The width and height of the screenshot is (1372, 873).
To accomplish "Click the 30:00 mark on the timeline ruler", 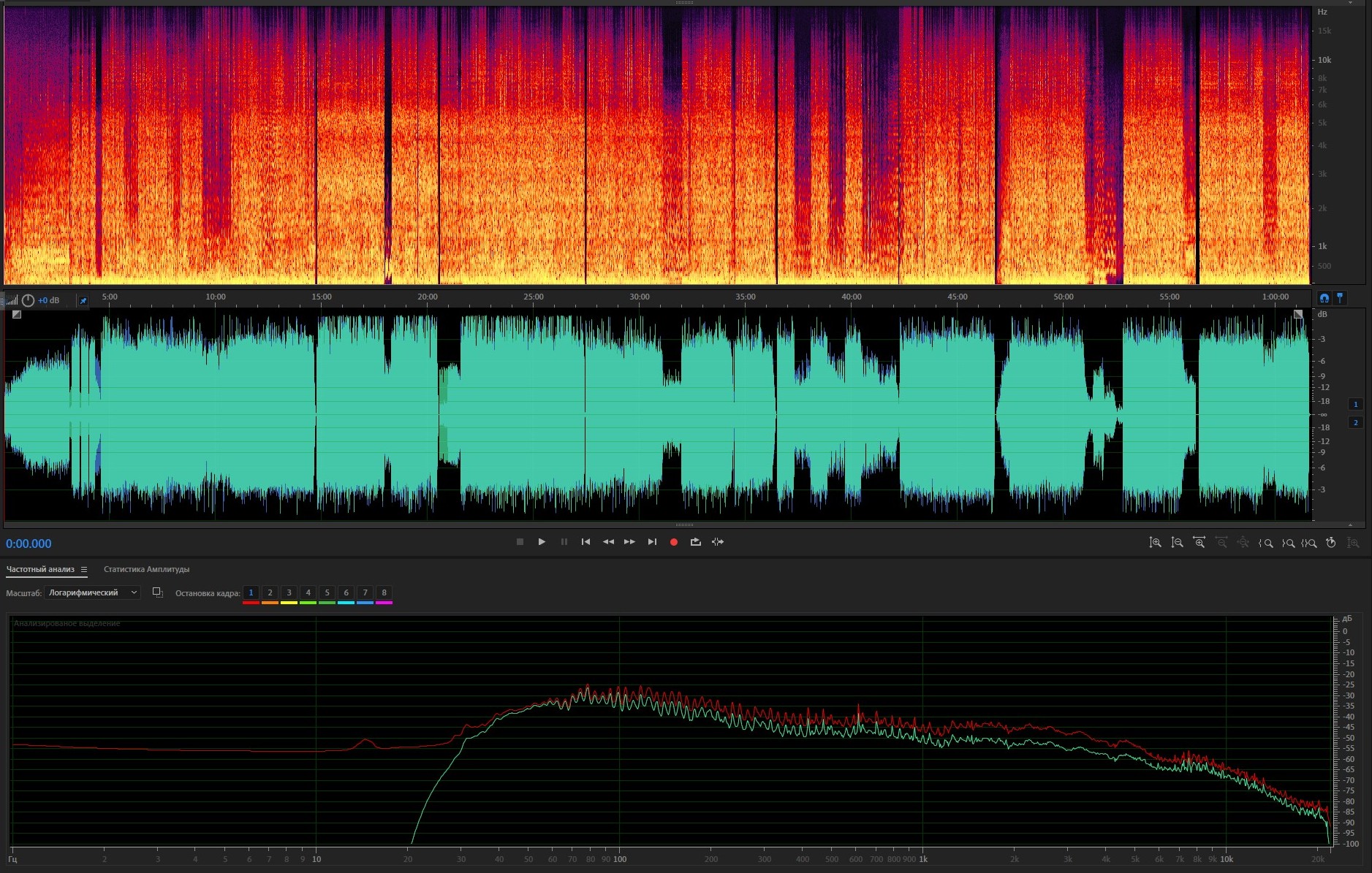I will [x=640, y=297].
